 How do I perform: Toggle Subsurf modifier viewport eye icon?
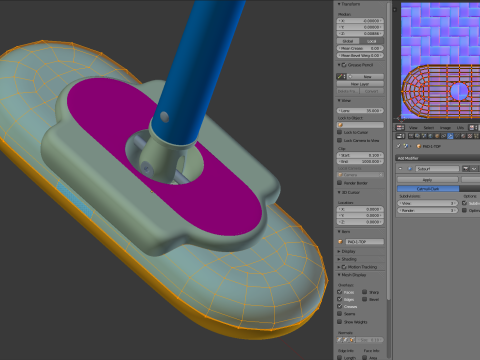point(473,169)
